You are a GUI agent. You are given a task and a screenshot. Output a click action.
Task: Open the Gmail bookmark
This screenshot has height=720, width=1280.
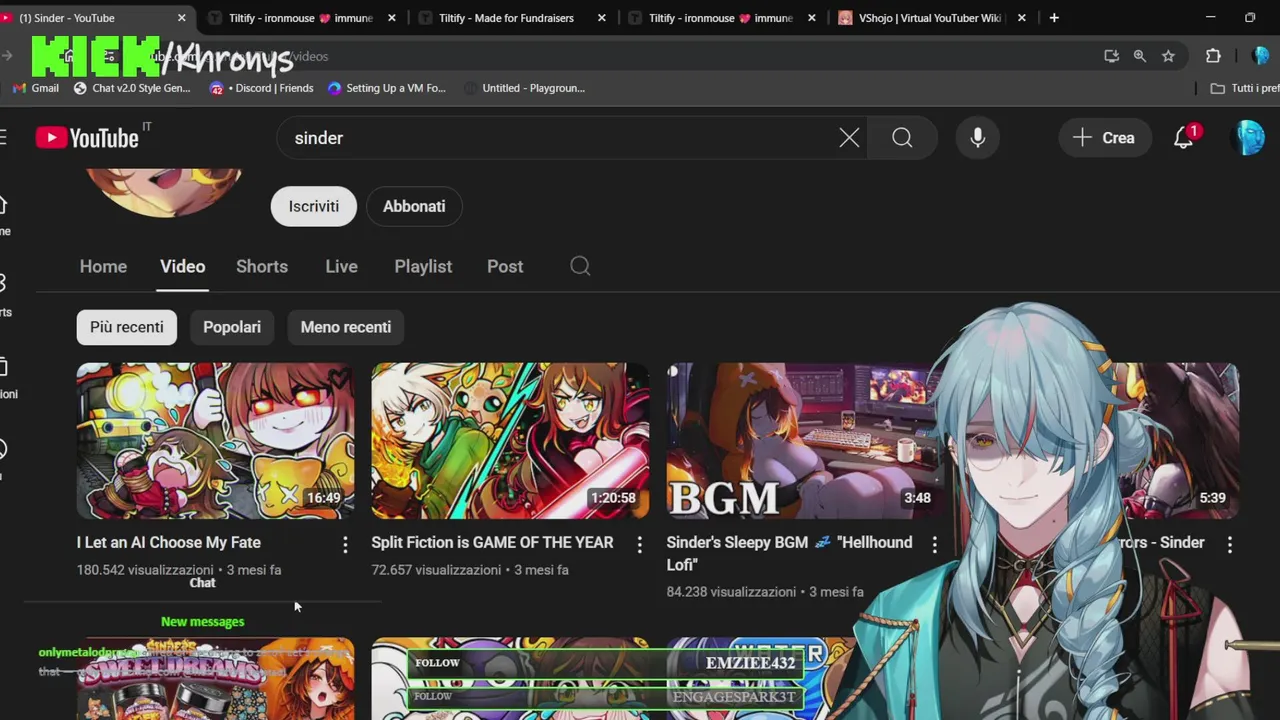pos(35,88)
